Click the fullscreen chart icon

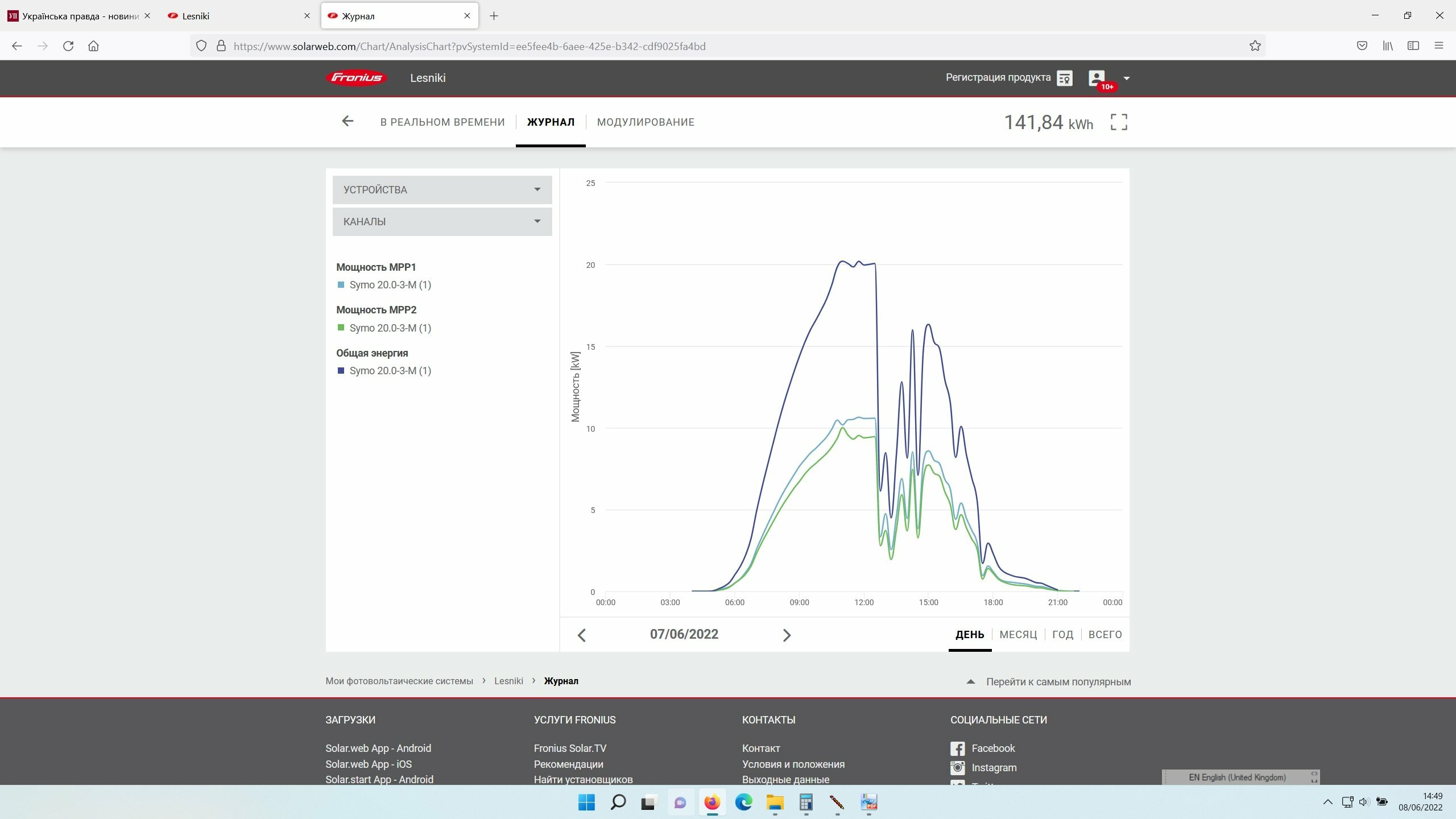pyautogui.click(x=1118, y=122)
